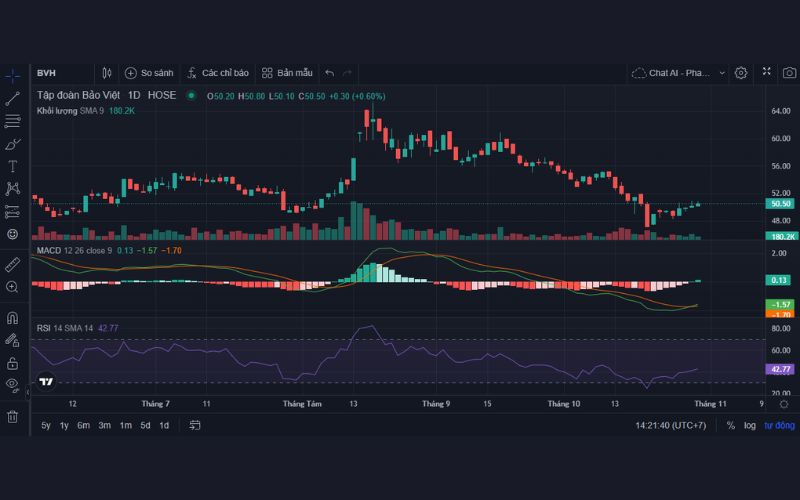Viewport: 800px width, 500px height.
Task: Select the text annotation tool
Action: coord(13,166)
